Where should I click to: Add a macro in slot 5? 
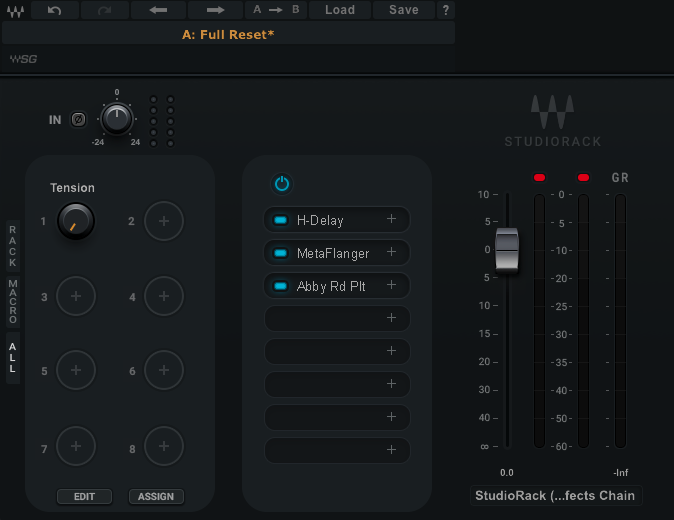point(76,370)
